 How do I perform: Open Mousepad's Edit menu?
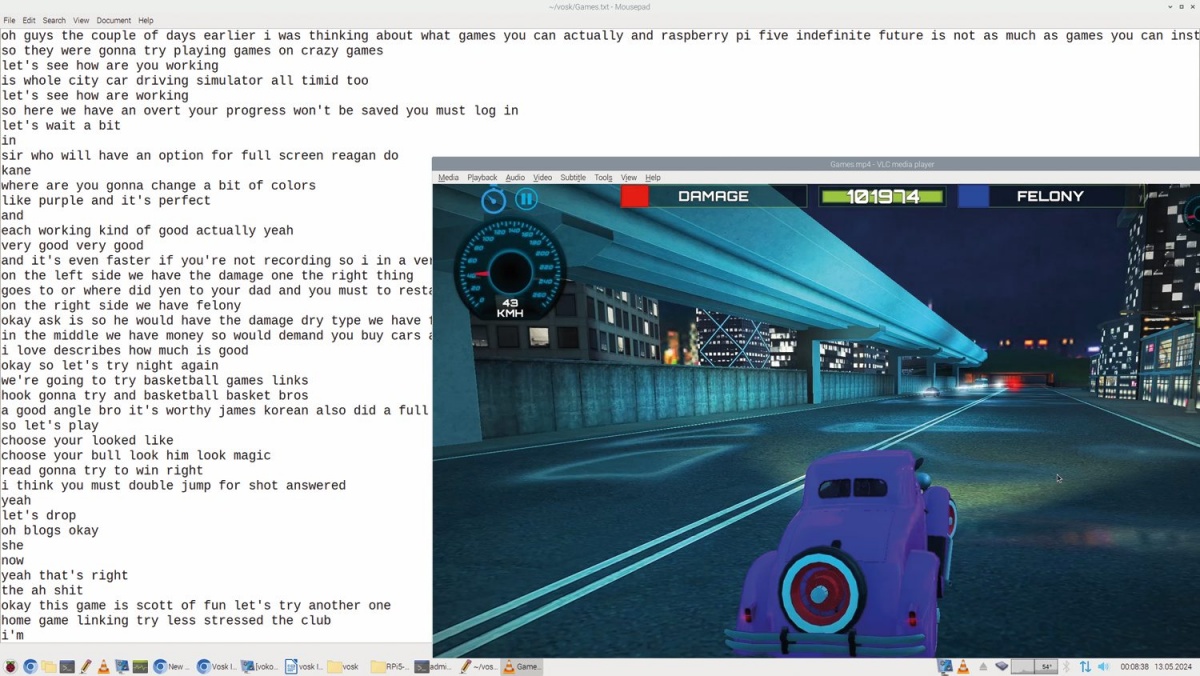pyautogui.click(x=29, y=20)
